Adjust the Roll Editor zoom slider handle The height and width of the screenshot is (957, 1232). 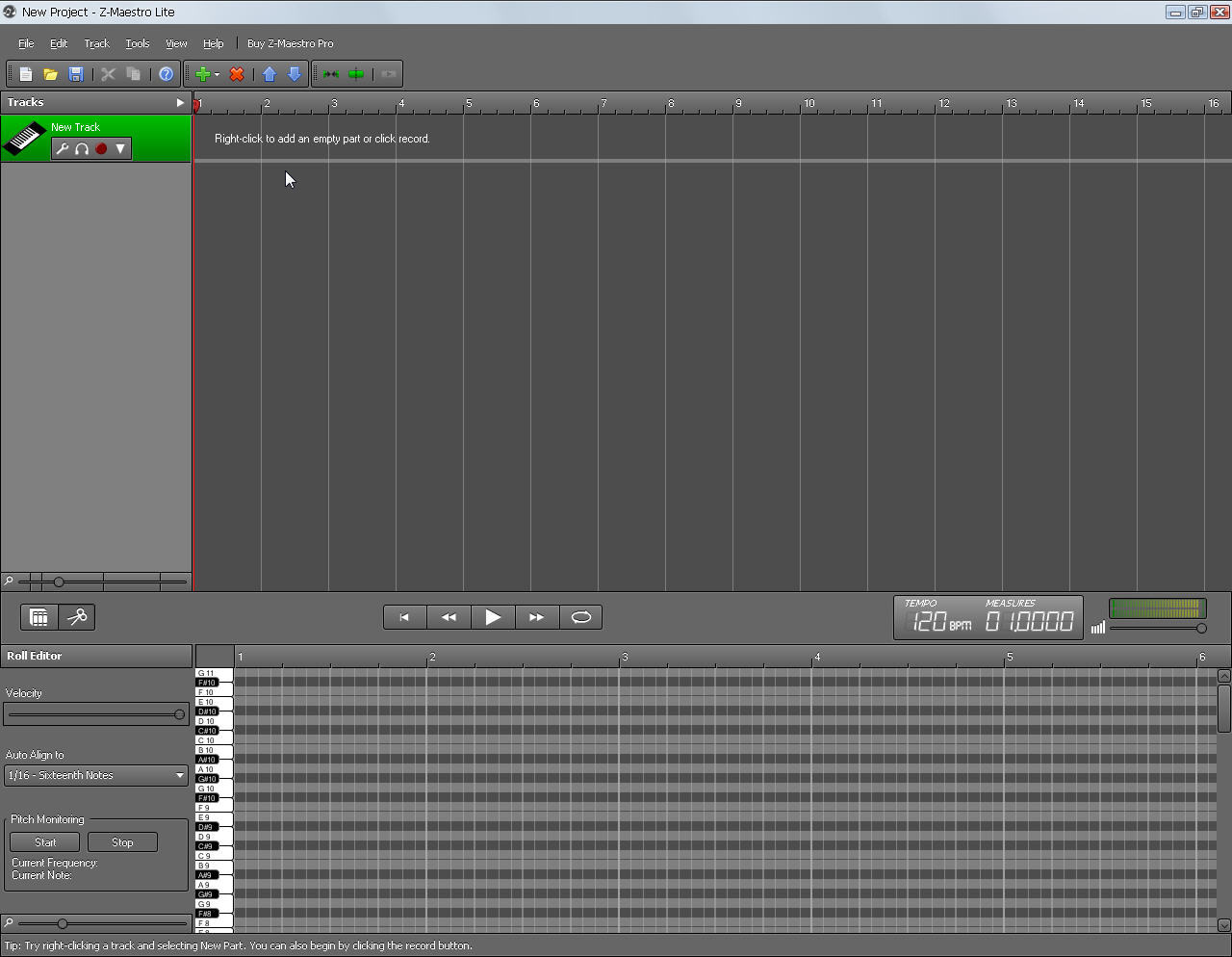click(62, 924)
